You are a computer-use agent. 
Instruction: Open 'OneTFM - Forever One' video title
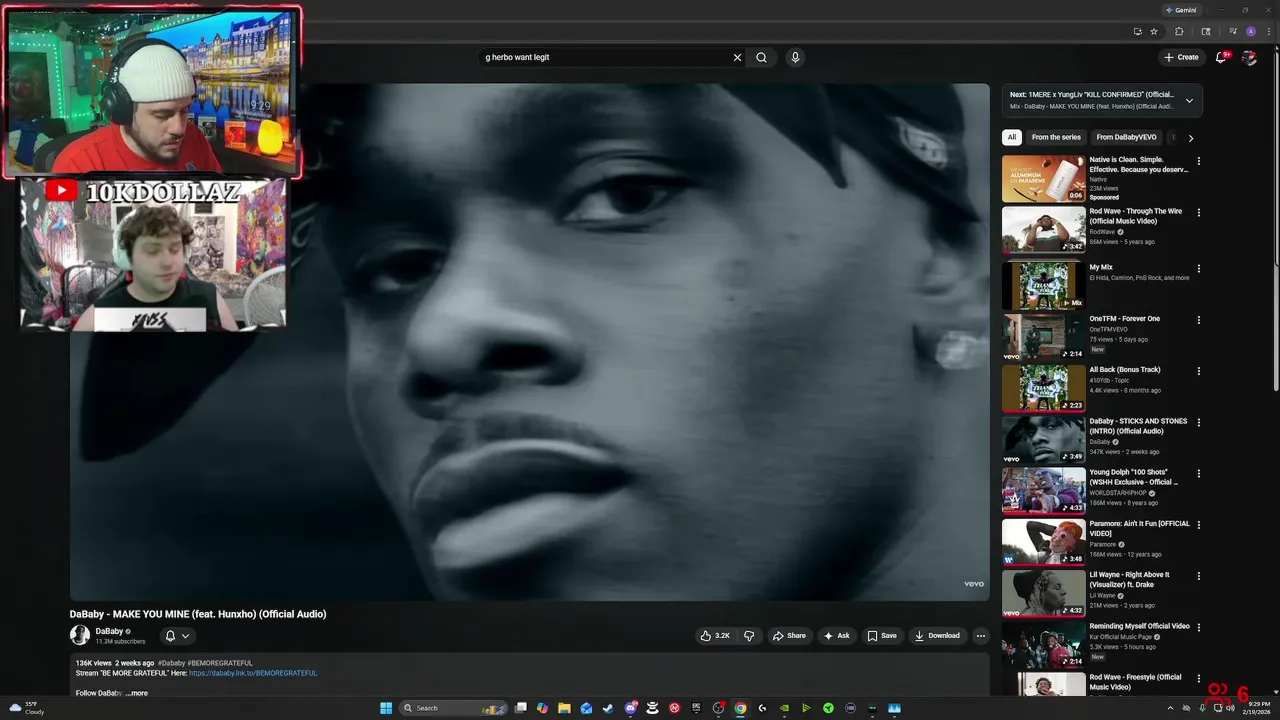1124,319
